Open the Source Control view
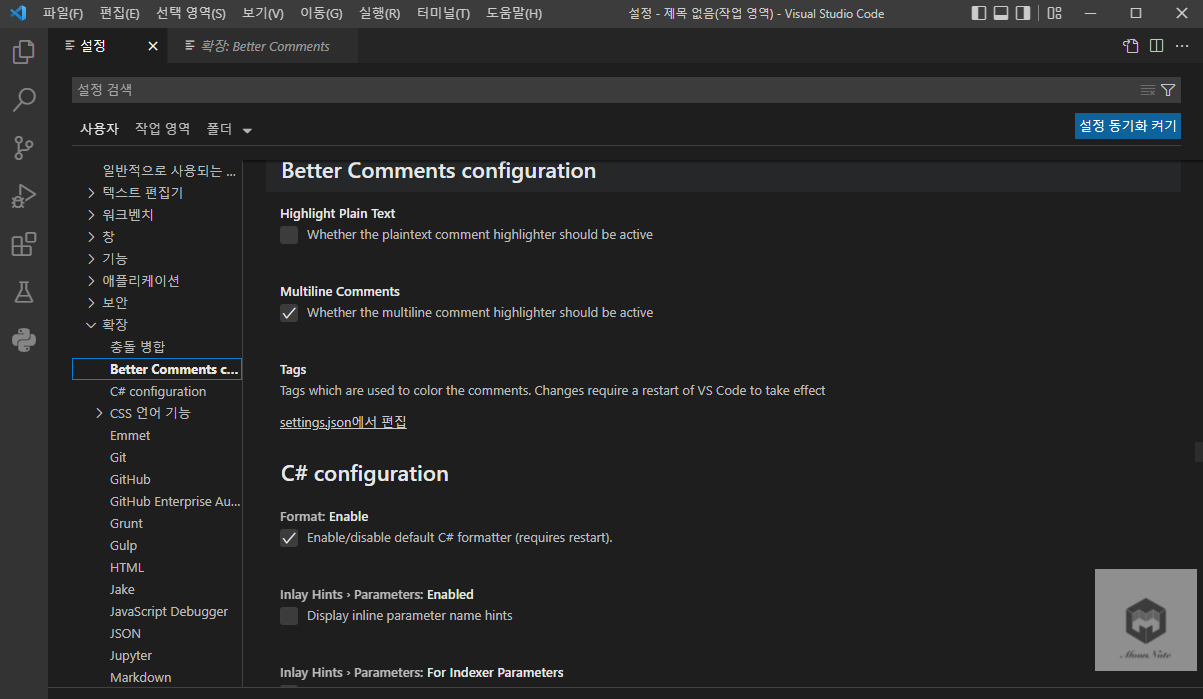Viewport: 1203px width, 699px height. click(24, 148)
